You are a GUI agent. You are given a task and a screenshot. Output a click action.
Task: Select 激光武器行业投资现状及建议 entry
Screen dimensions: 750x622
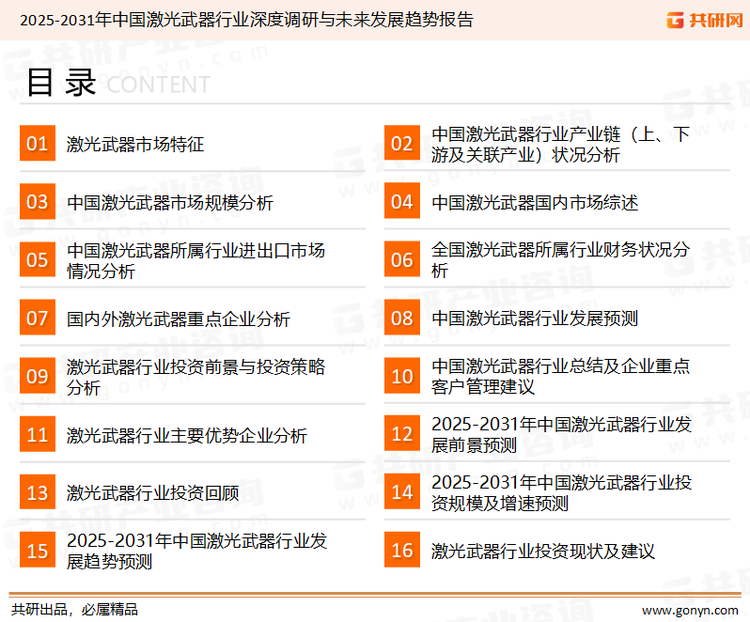point(543,551)
